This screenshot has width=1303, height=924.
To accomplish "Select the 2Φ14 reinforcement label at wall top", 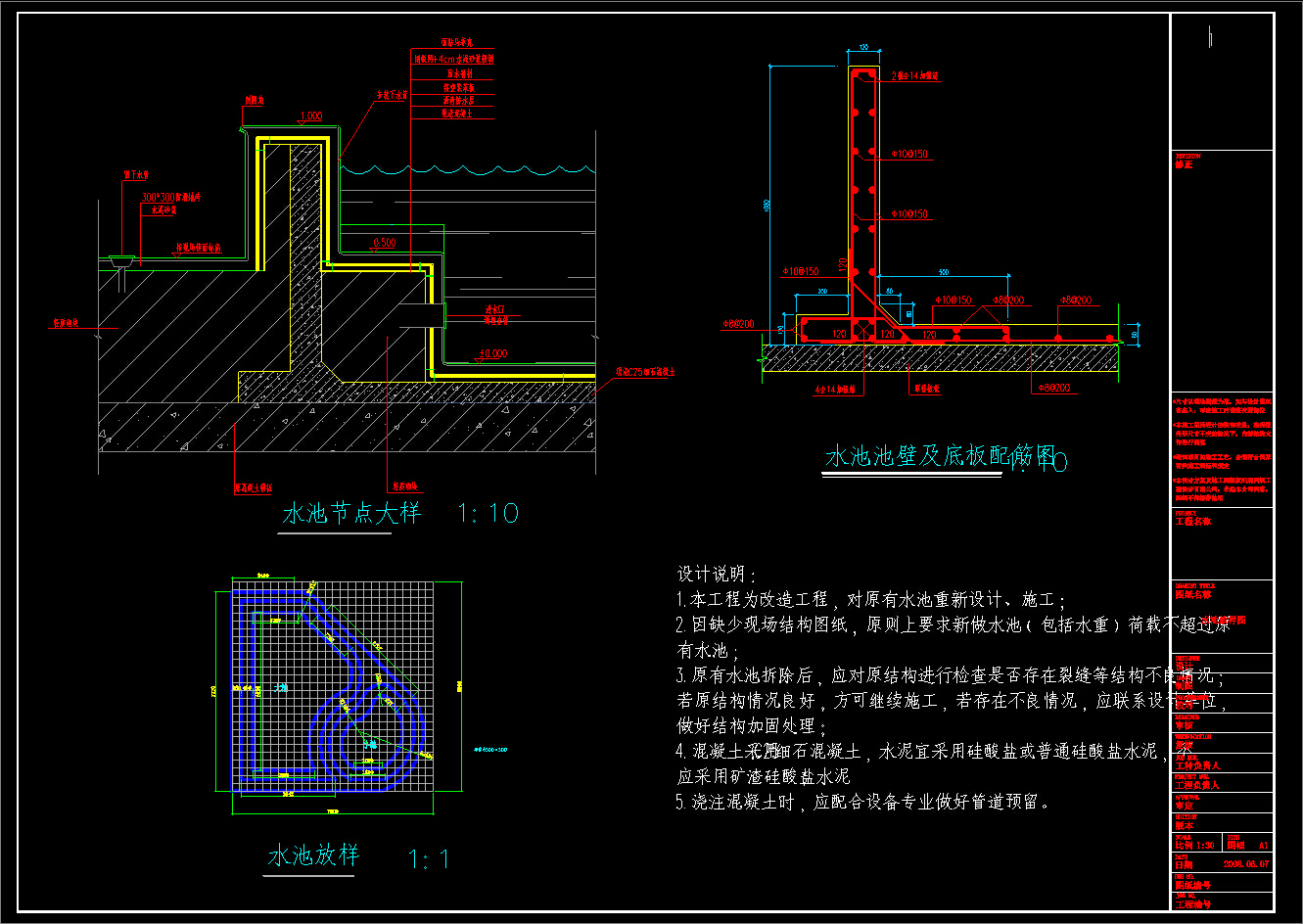I will 916,74.
